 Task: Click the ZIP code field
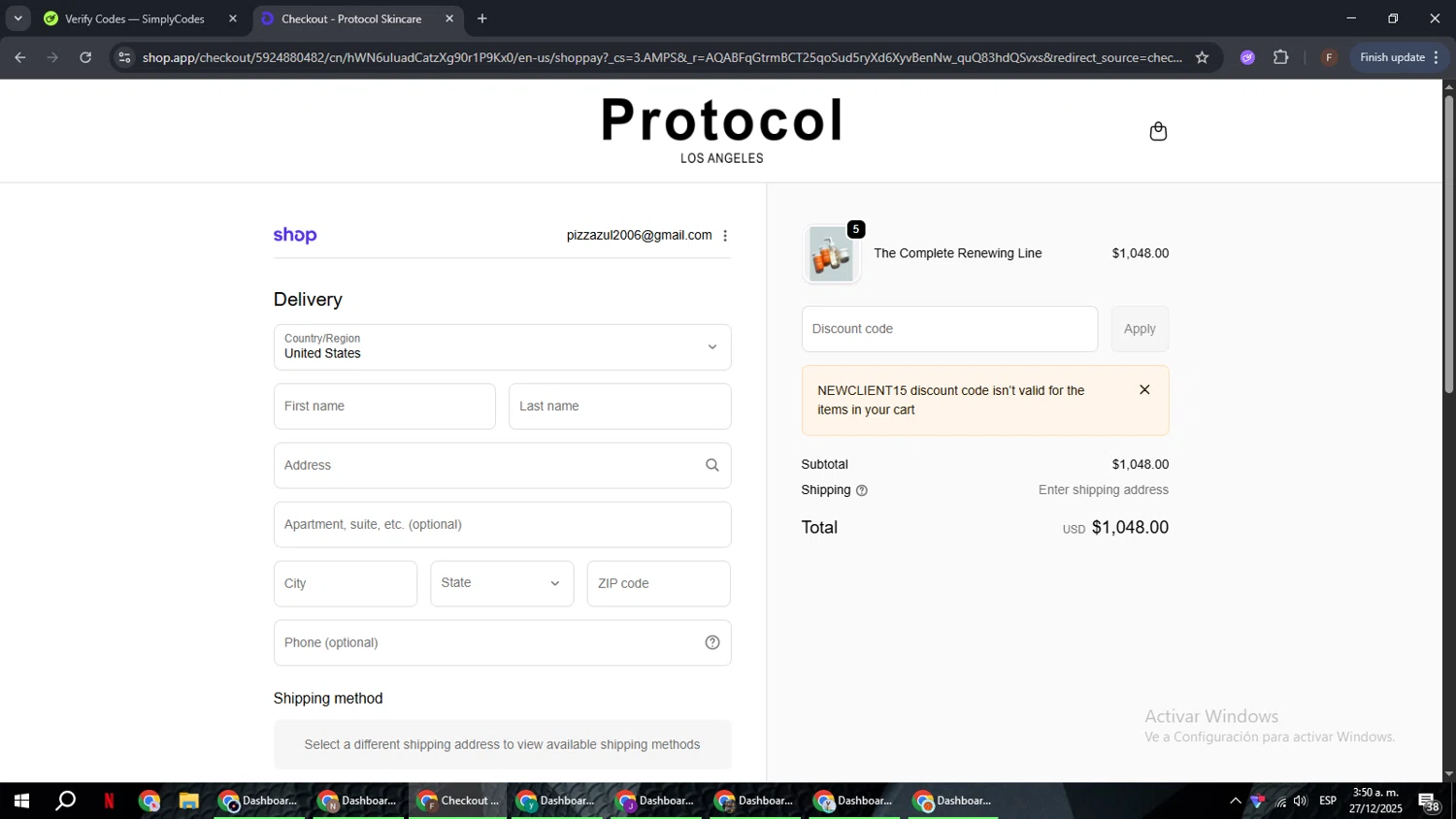tap(658, 583)
